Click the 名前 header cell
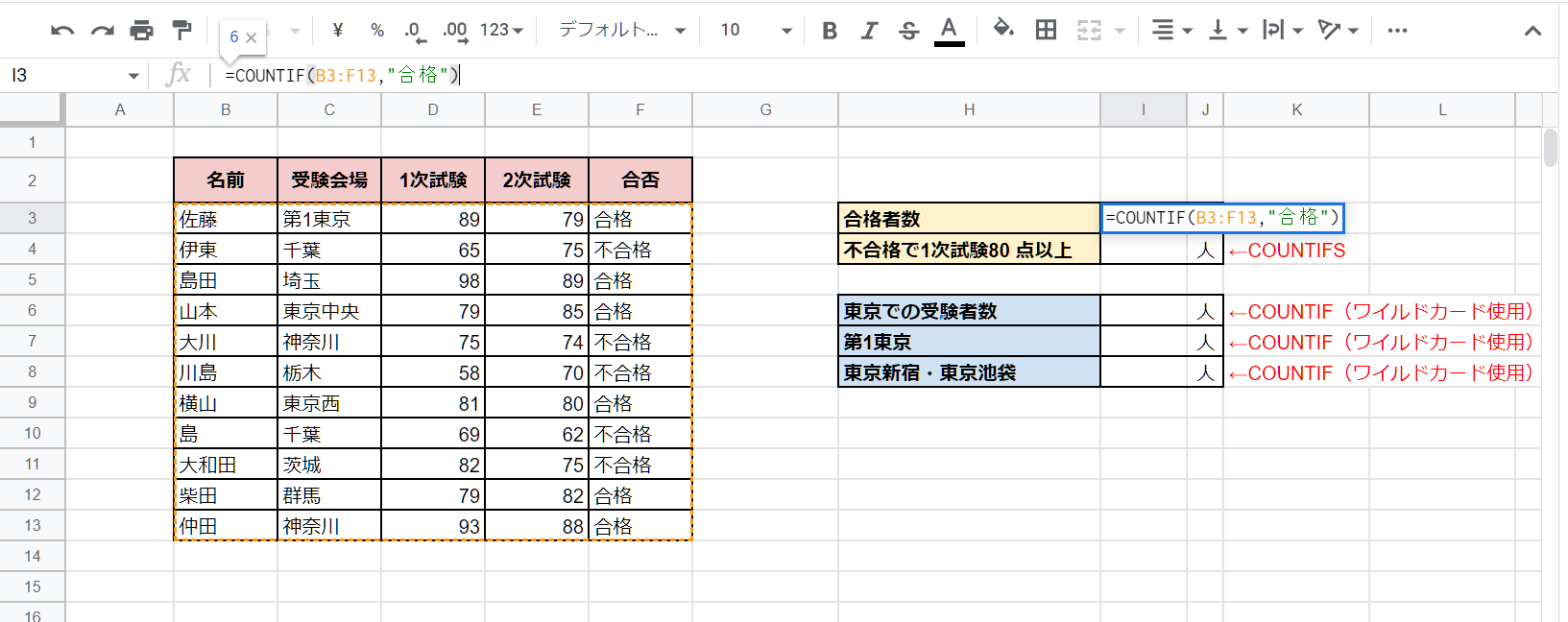The height and width of the screenshot is (622, 1568). (226, 180)
